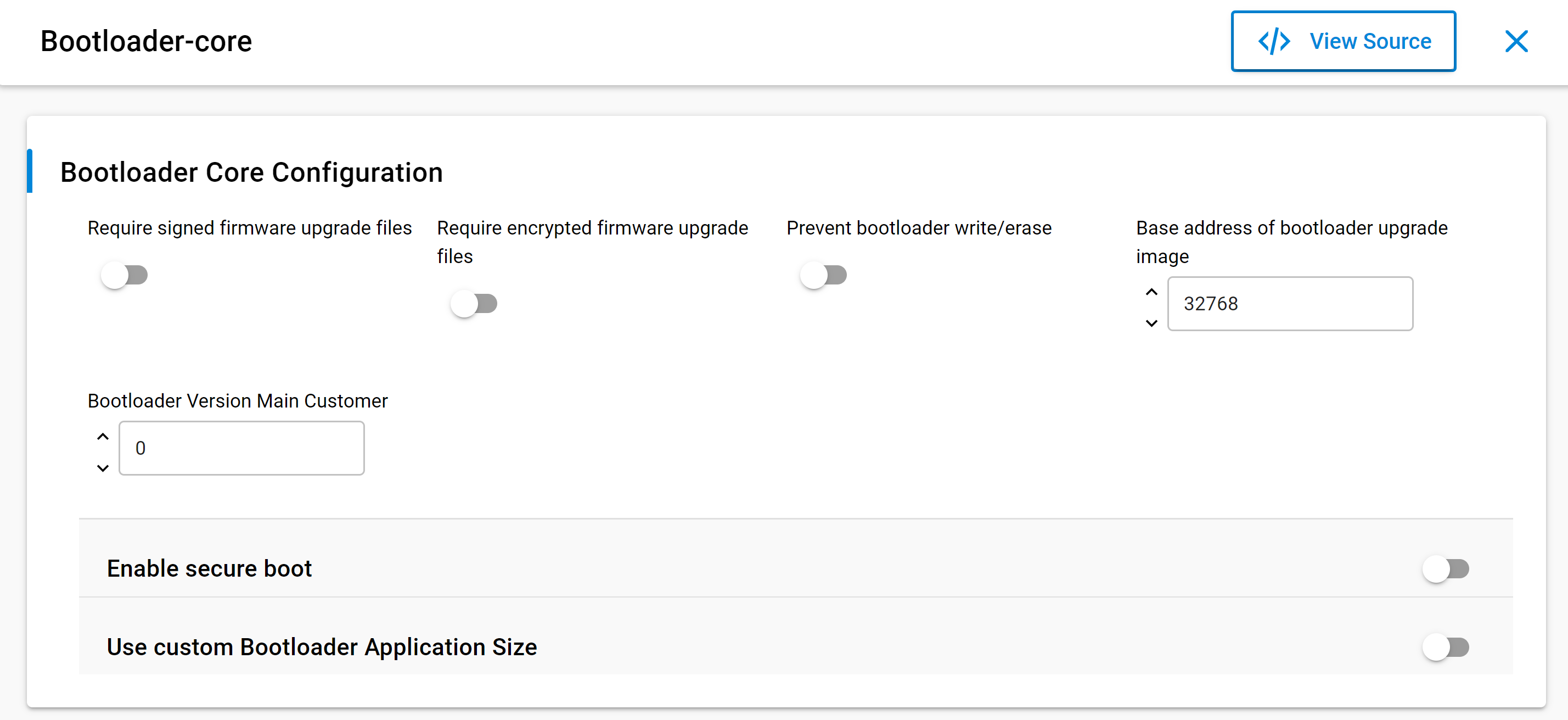Click the base address input field showing 32768
The image size is (1568, 720).
click(1289, 304)
